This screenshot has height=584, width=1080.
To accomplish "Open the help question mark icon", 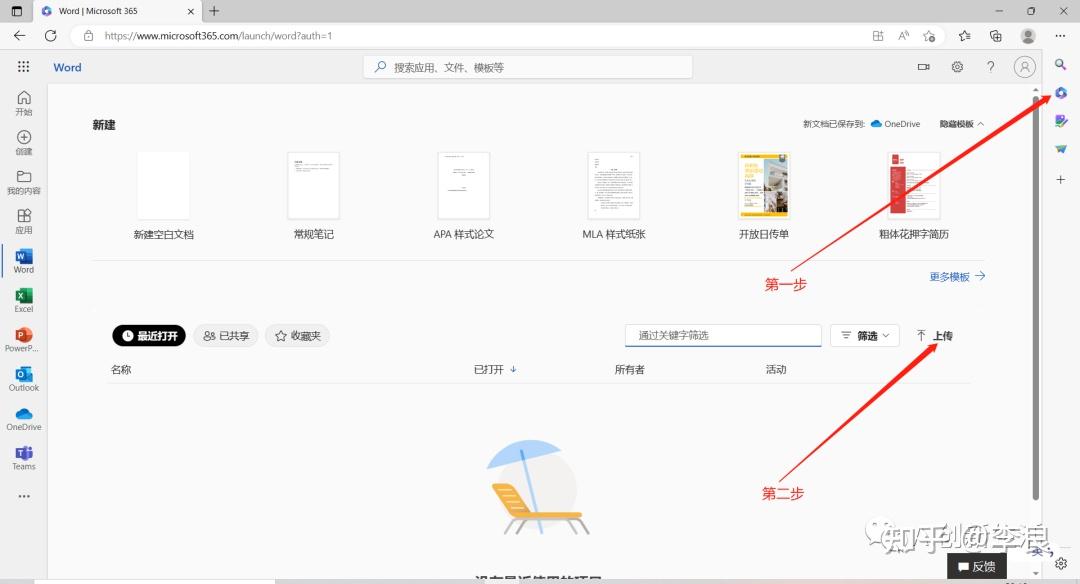I will pos(990,67).
